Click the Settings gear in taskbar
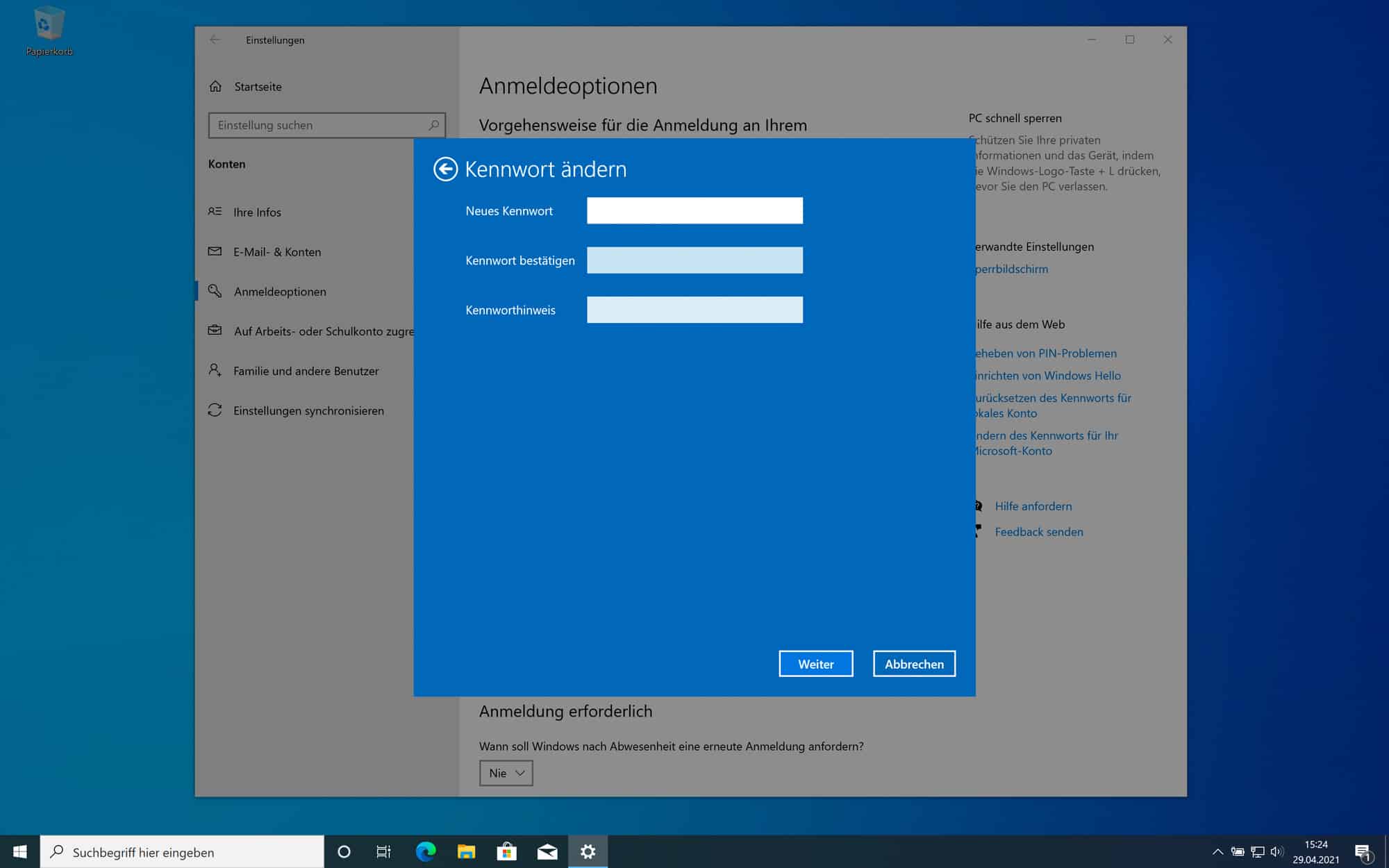 tap(588, 851)
